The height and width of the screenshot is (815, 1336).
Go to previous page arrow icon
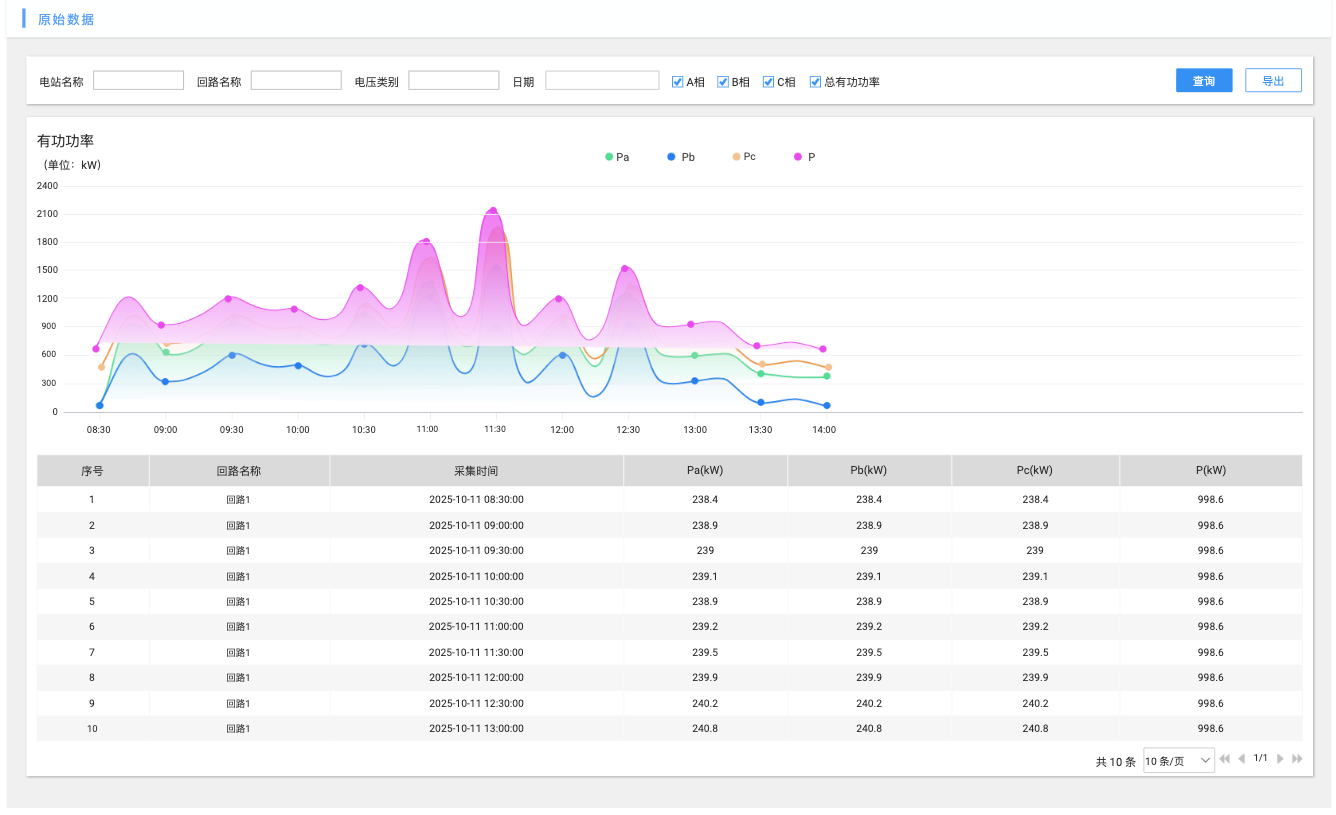(x=1242, y=759)
